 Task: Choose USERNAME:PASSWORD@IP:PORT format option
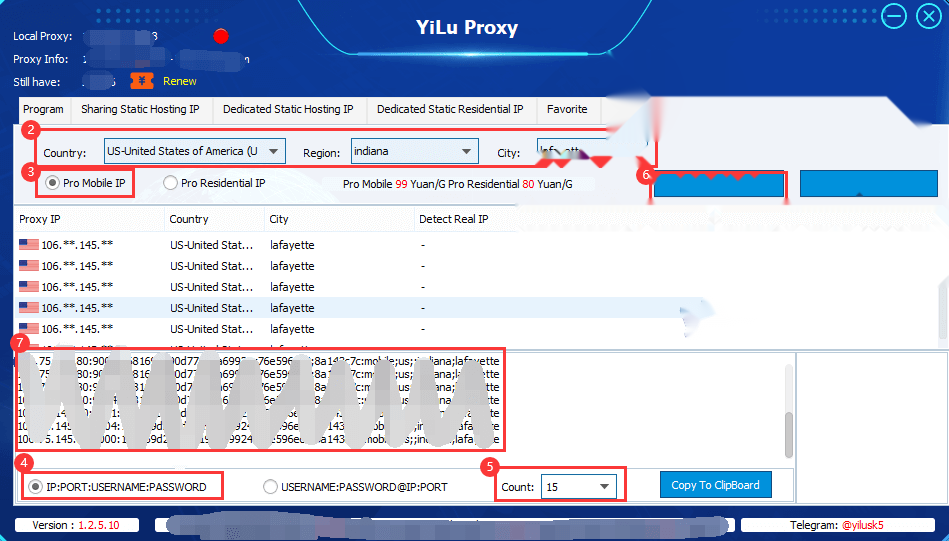pos(271,487)
